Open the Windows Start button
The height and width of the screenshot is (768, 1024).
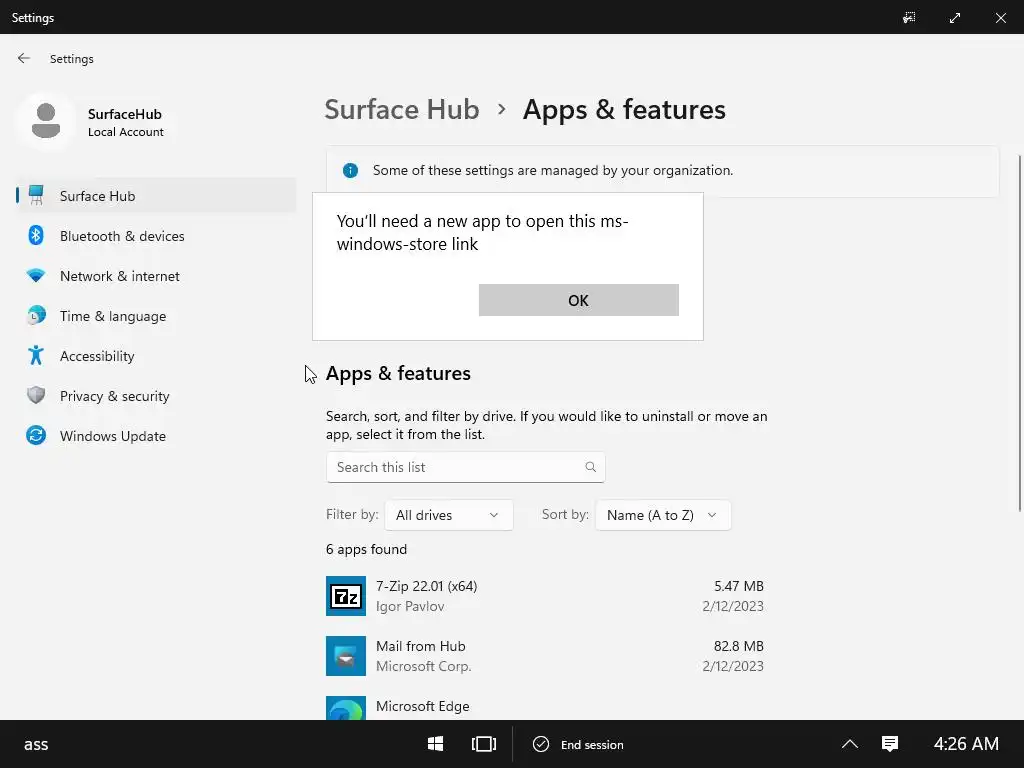(436, 744)
